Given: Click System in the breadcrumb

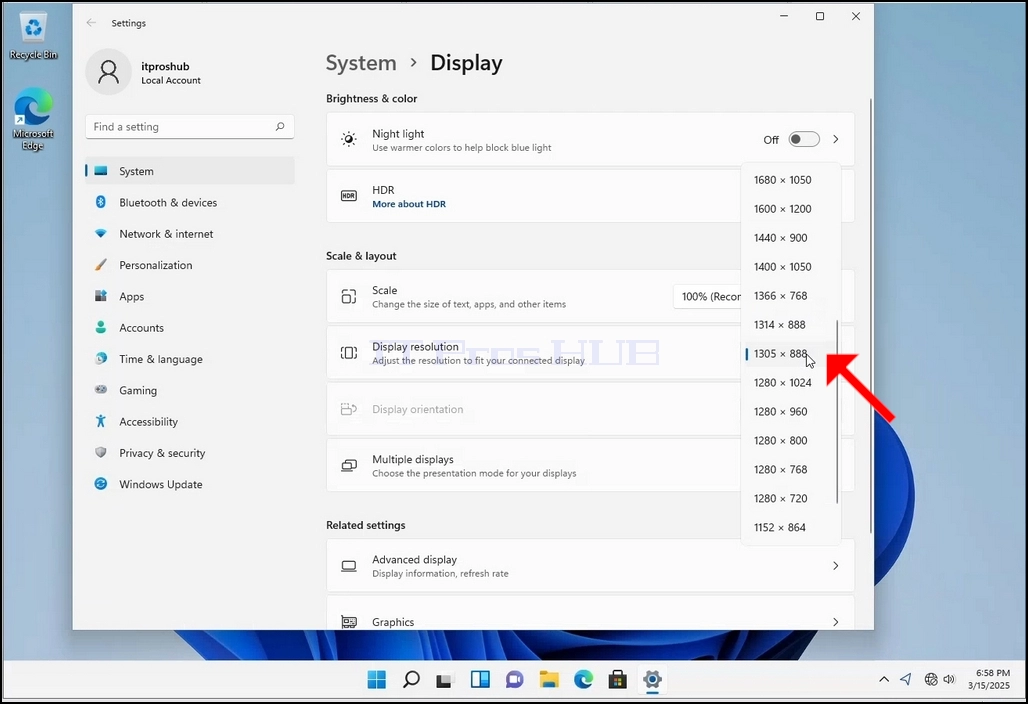Looking at the screenshot, I should click(361, 63).
